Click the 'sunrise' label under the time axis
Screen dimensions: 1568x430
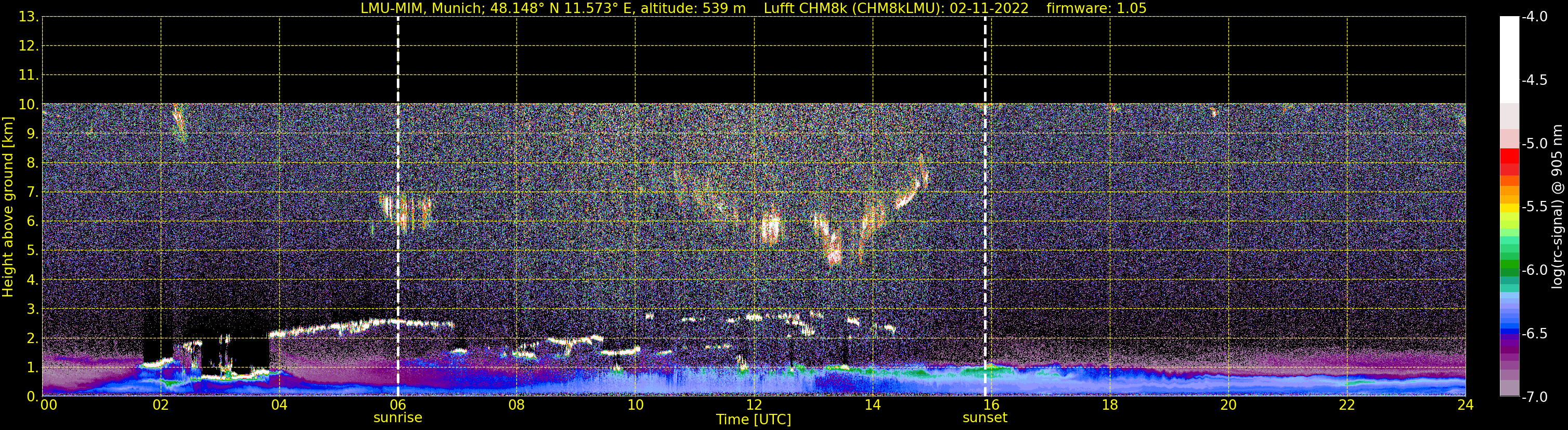click(x=397, y=418)
